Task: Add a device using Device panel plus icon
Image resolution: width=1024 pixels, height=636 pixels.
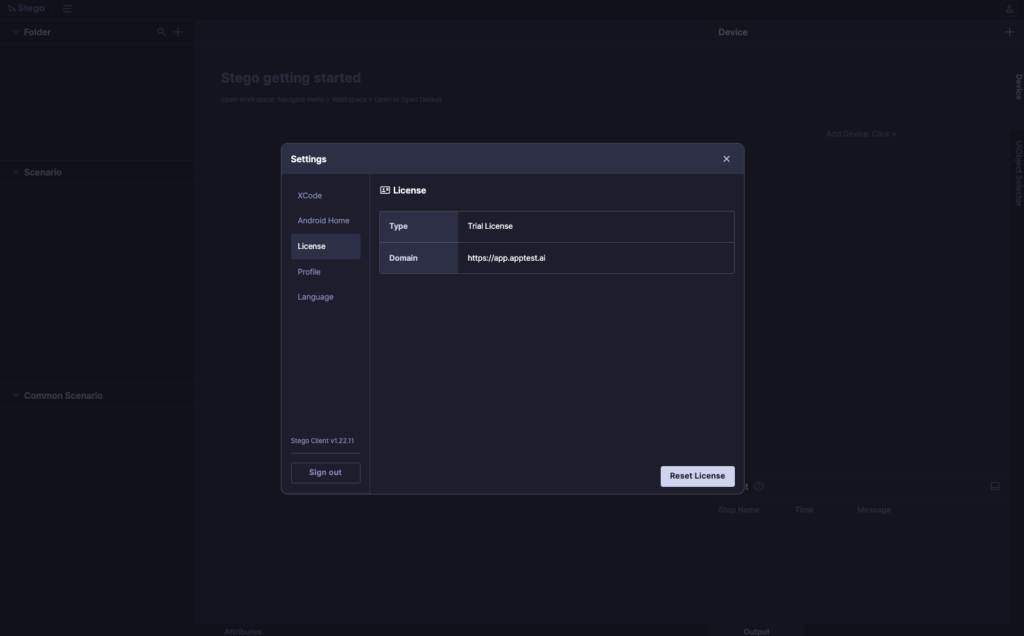Action: pyautogui.click(x=1009, y=32)
